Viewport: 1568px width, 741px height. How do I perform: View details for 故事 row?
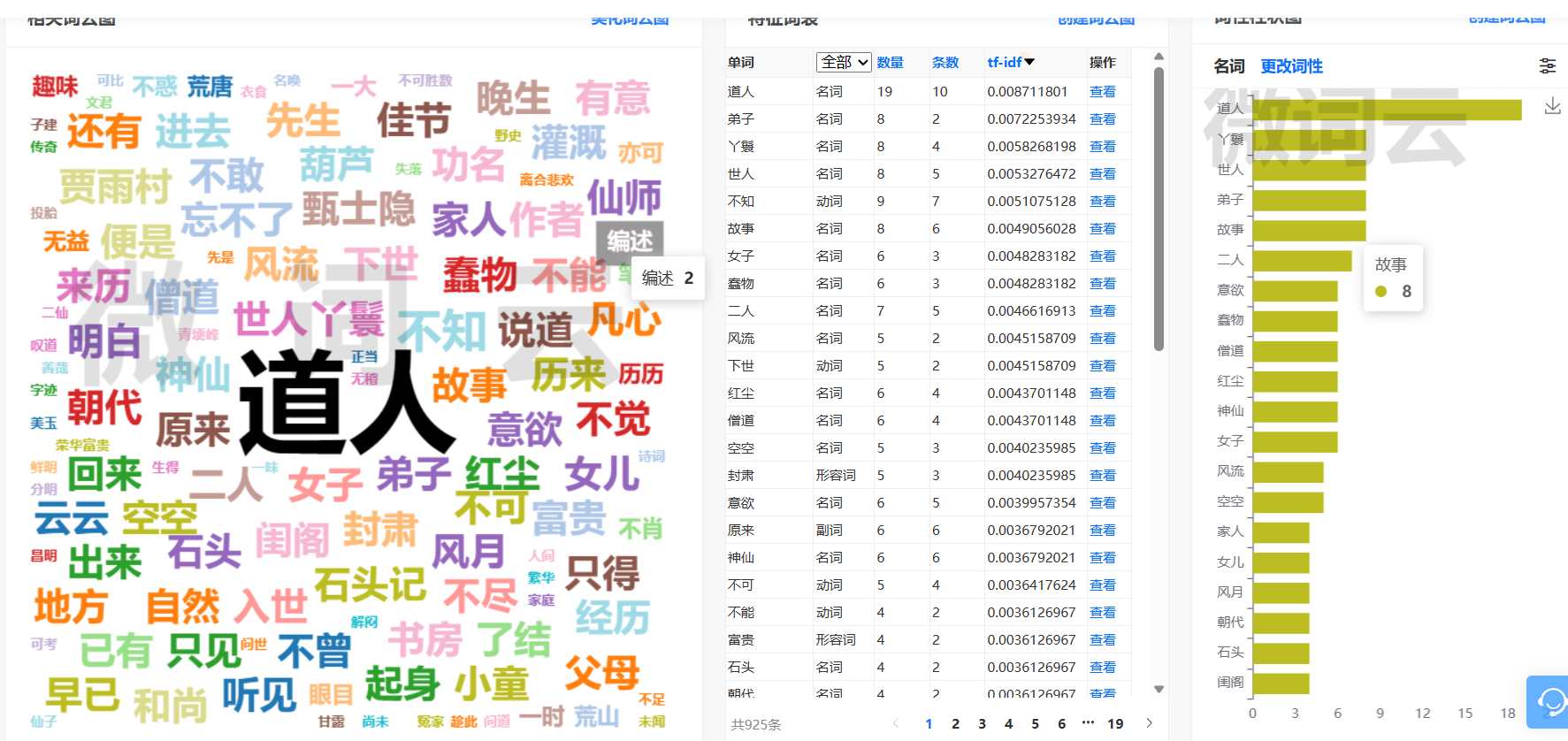tap(1103, 228)
